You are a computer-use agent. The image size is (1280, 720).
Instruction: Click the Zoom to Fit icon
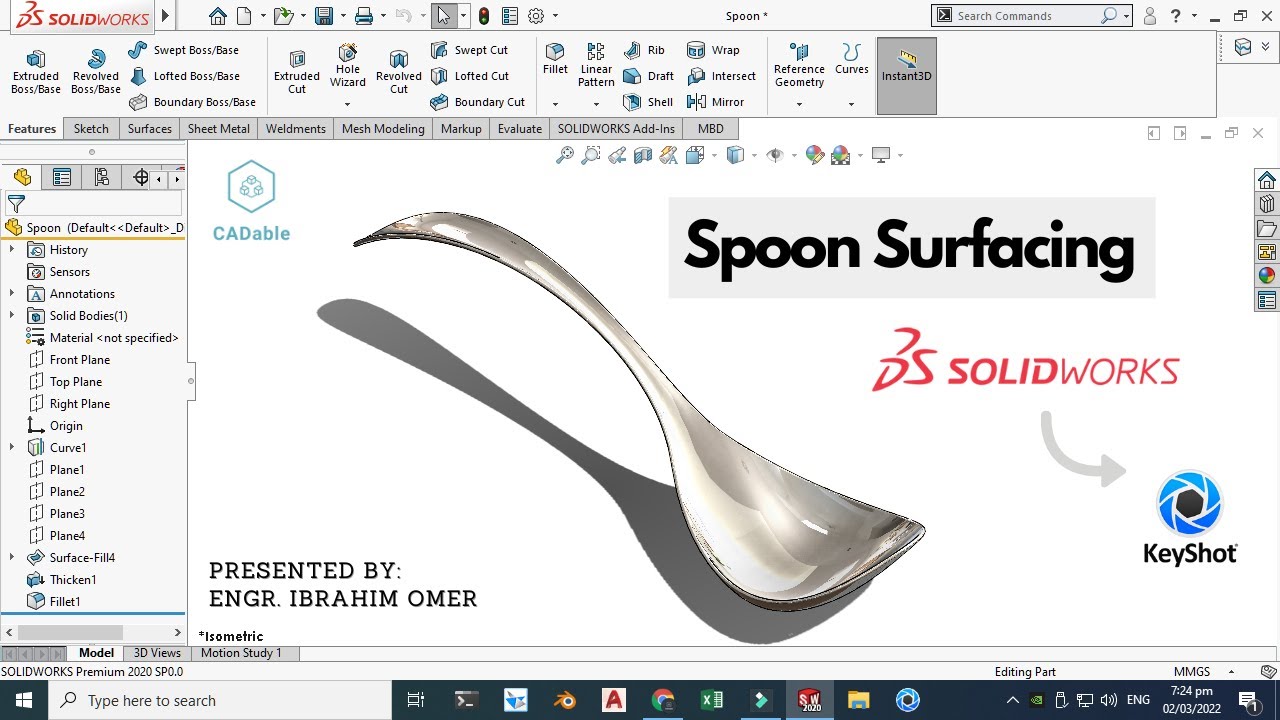pos(565,155)
